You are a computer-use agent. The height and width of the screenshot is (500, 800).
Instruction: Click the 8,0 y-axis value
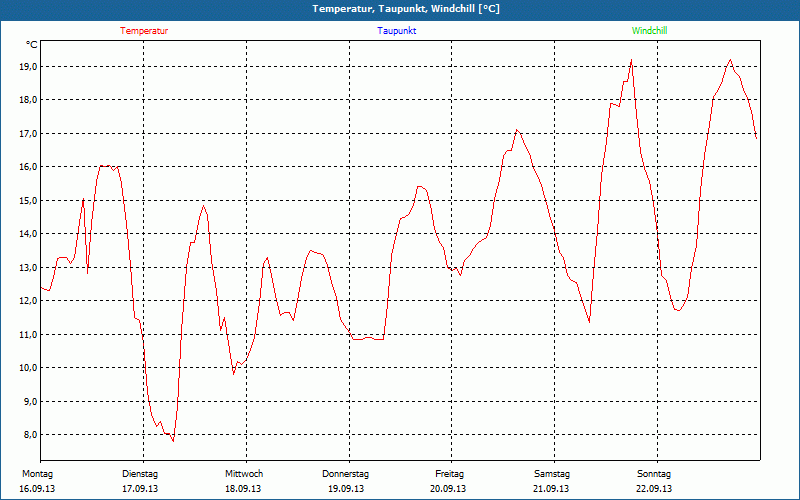click(x=31, y=435)
